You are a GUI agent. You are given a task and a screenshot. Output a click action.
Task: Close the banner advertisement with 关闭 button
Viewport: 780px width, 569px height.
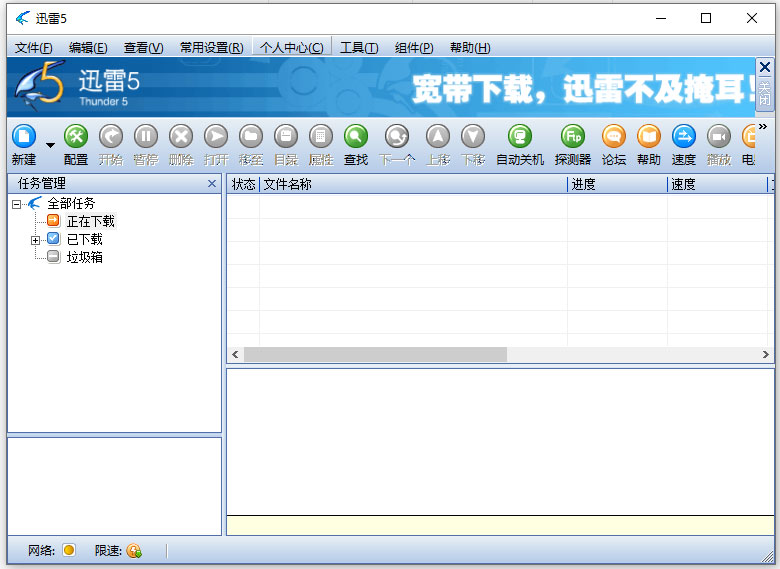[765, 85]
